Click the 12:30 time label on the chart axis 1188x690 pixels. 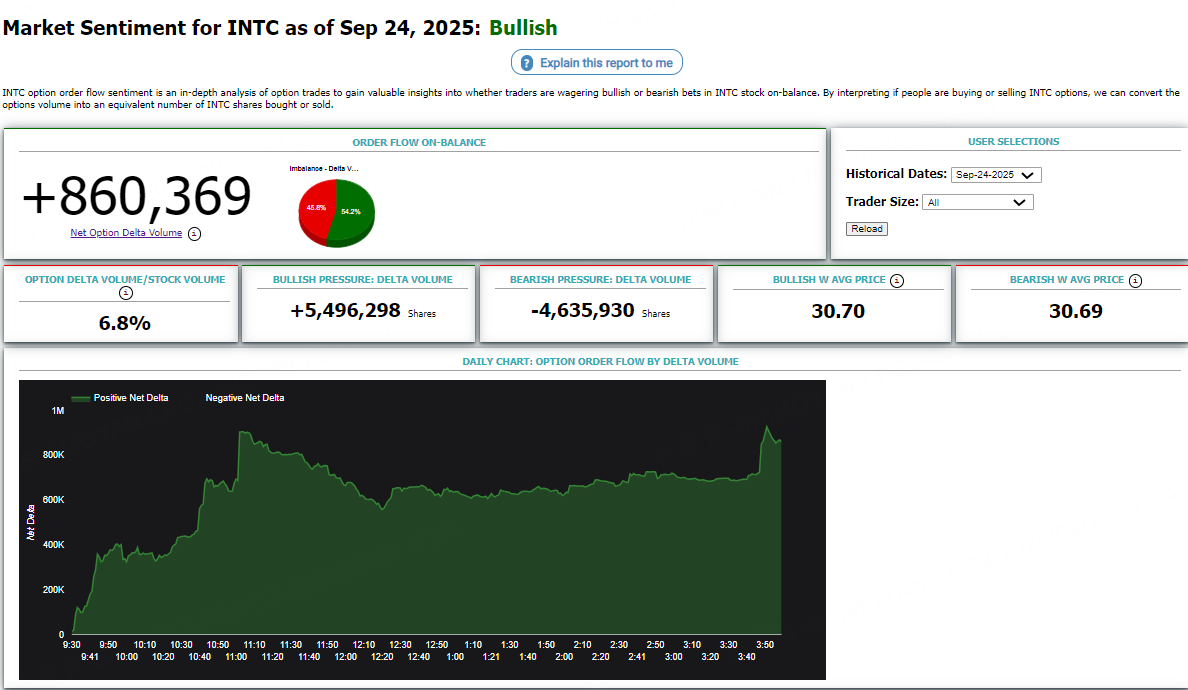(x=400, y=645)
